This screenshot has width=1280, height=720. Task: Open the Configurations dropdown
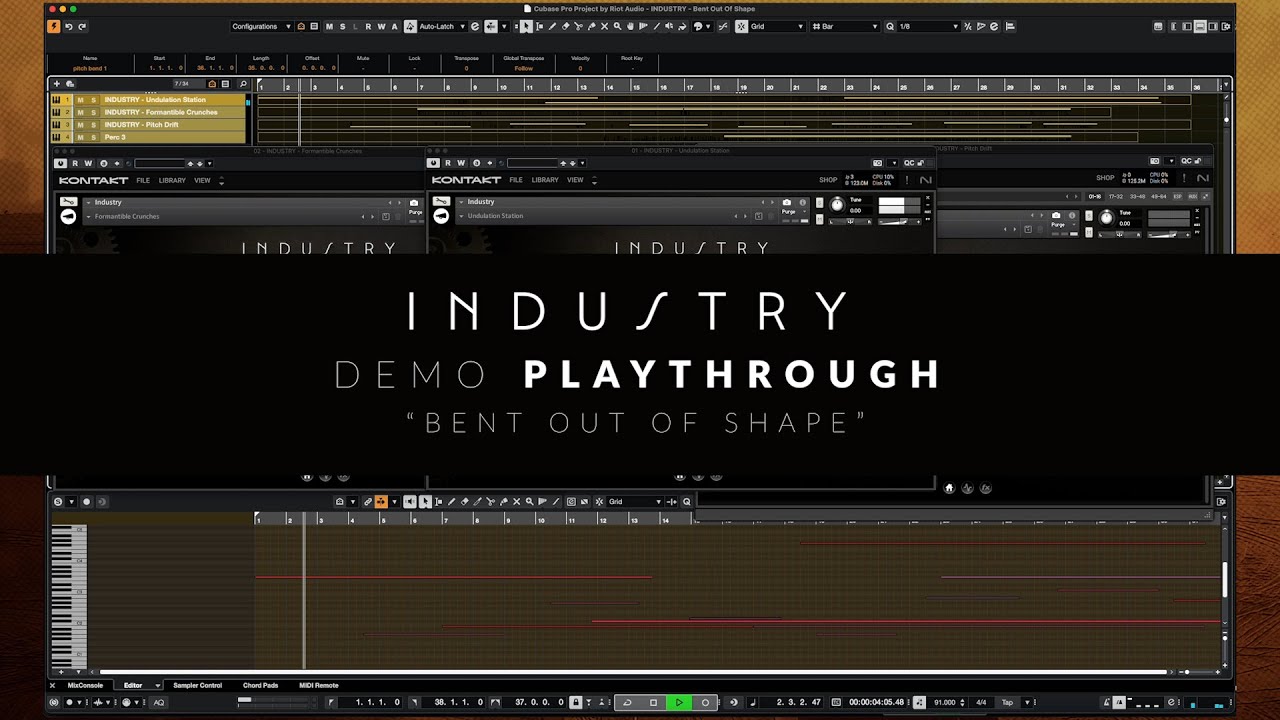[262, 26]
